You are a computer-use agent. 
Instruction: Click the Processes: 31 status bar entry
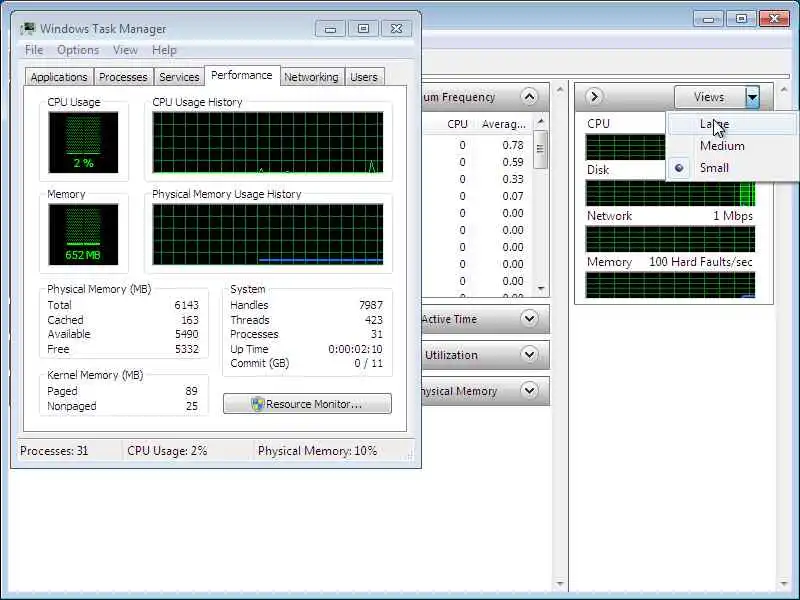pos(54,451)
